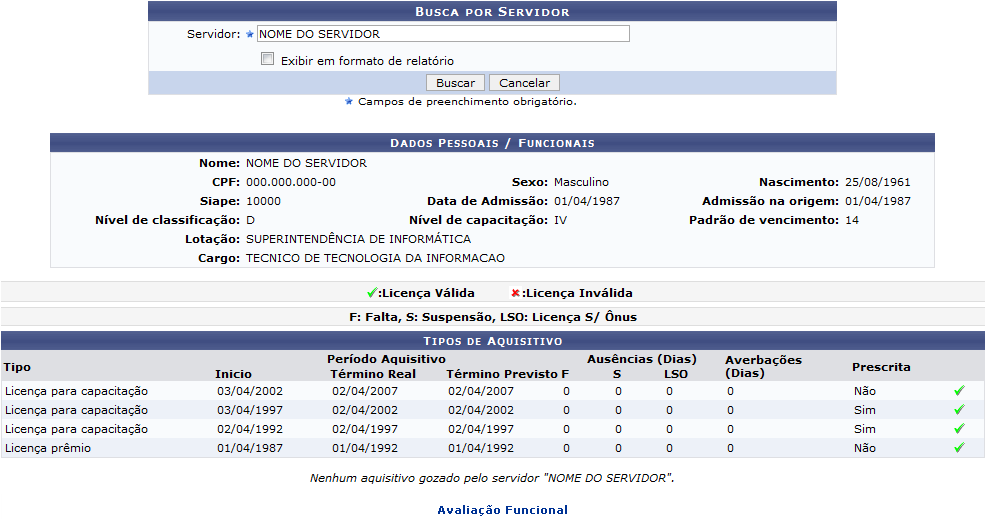Click the Averbações (Dias) column header
The width and height of the screenshot is (986, 519).
tap(763, 366)
